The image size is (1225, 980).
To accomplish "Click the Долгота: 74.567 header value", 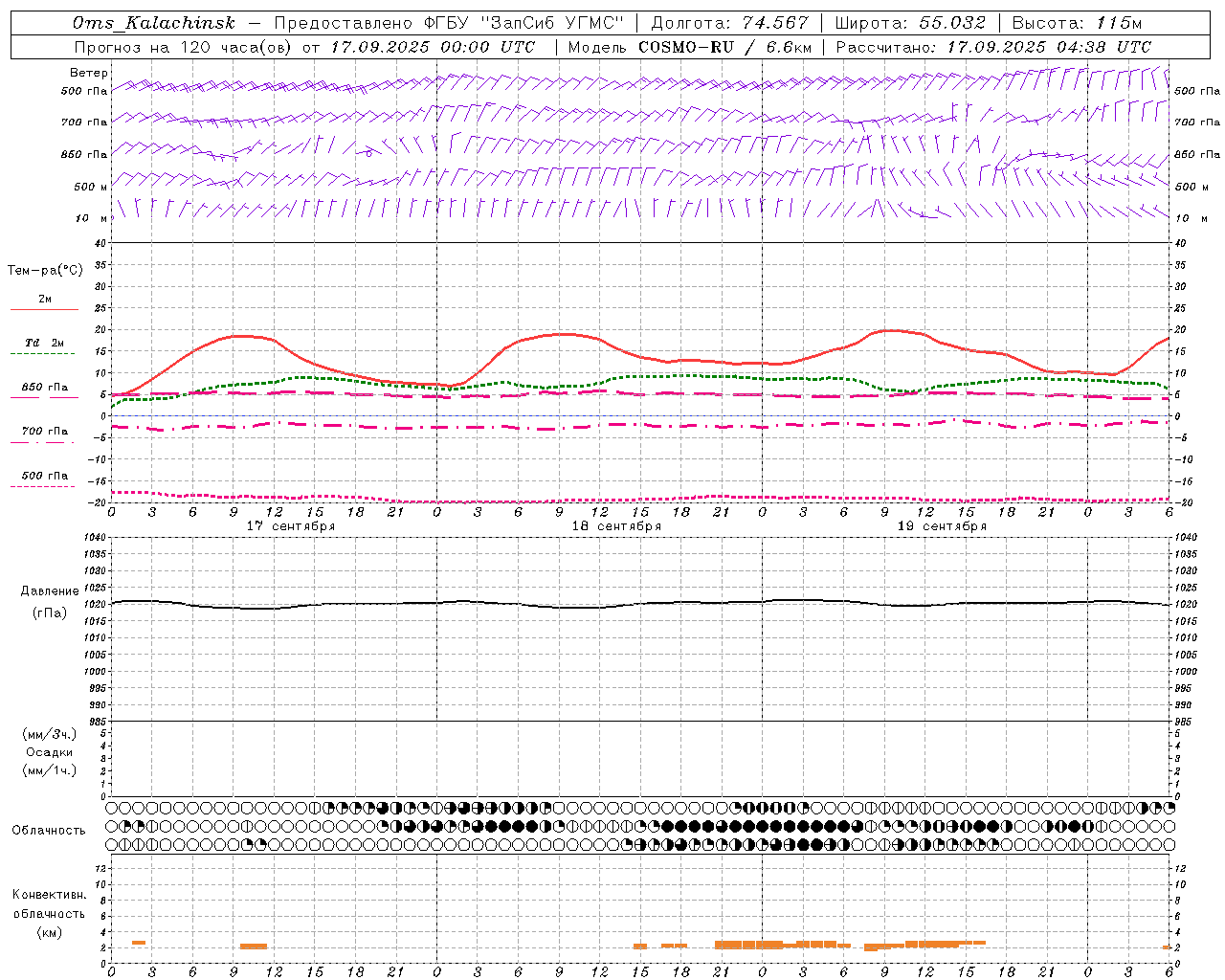I will click(729, 23).
